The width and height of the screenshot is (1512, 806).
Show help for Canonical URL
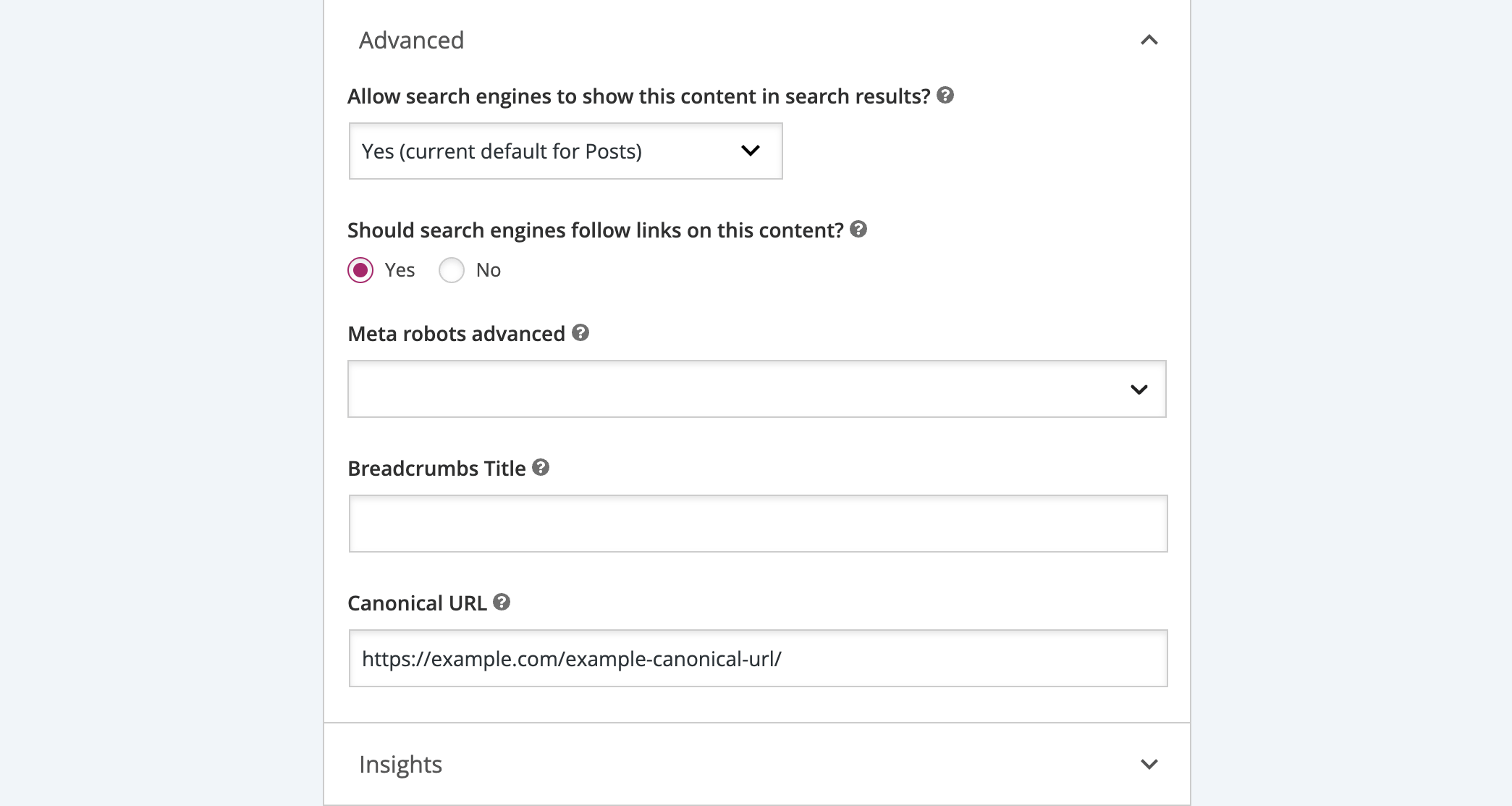tap(502, 602)
